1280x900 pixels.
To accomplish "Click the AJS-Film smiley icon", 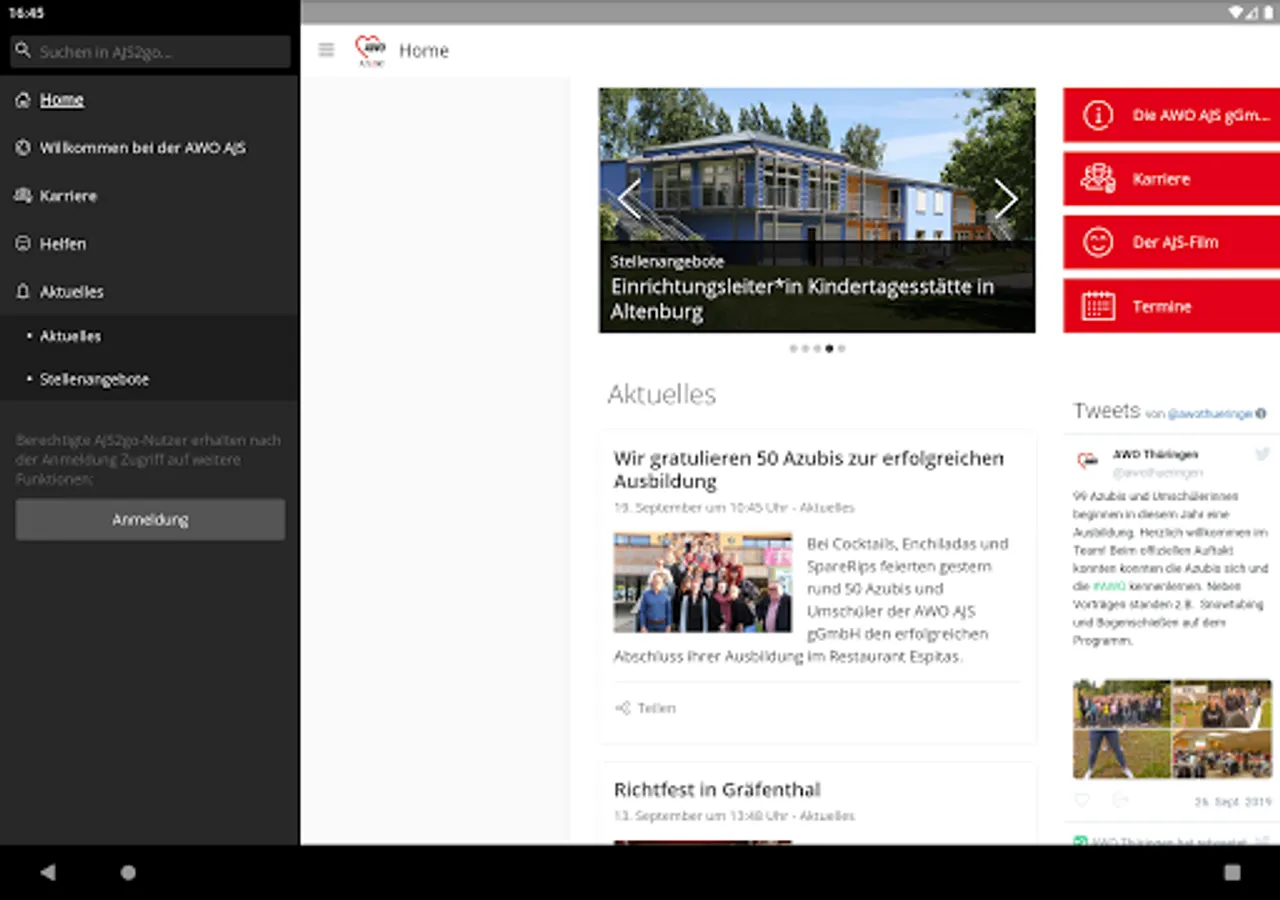I will coord(1098,242).
